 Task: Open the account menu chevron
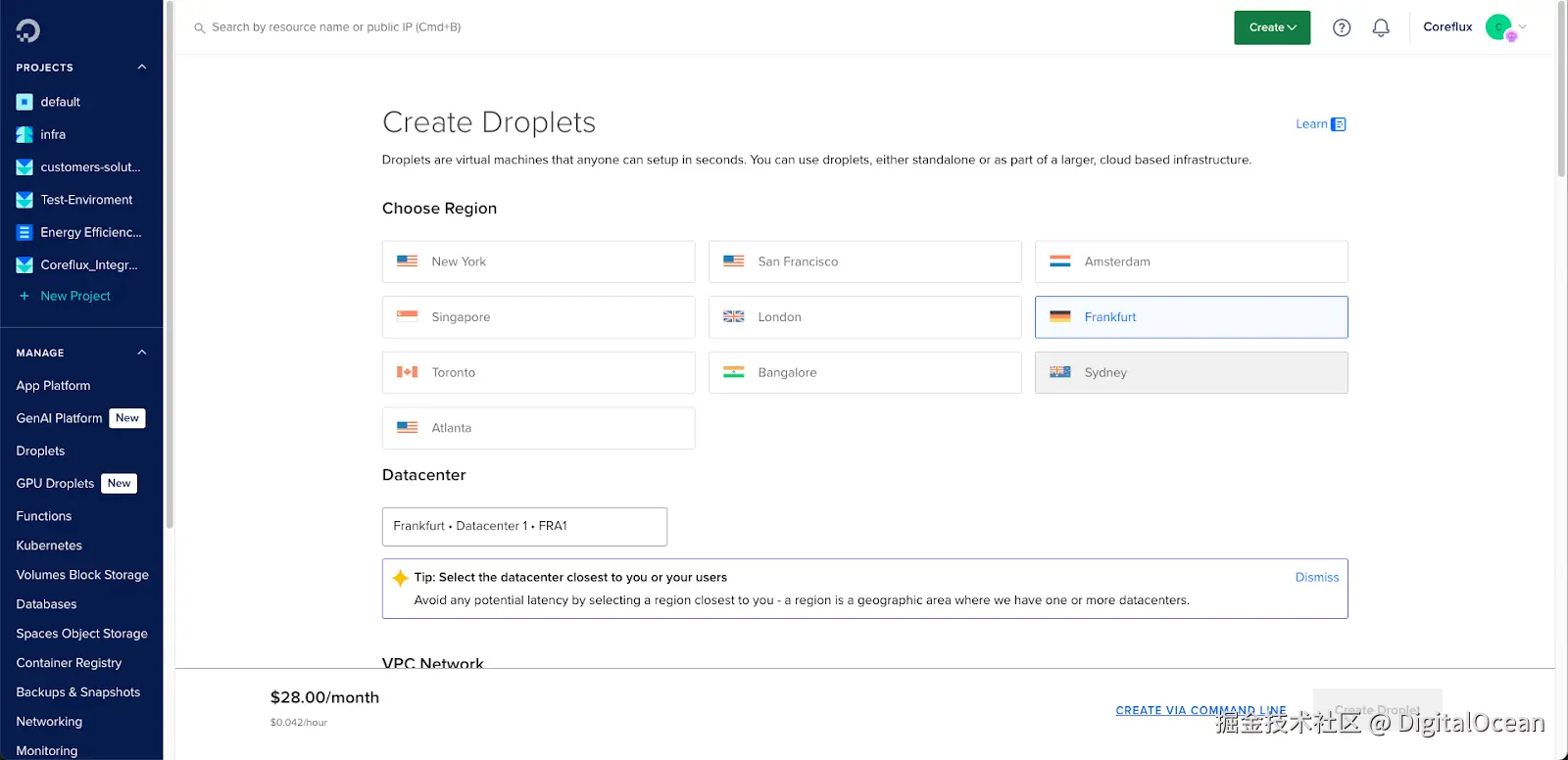tap(1522, 27)
